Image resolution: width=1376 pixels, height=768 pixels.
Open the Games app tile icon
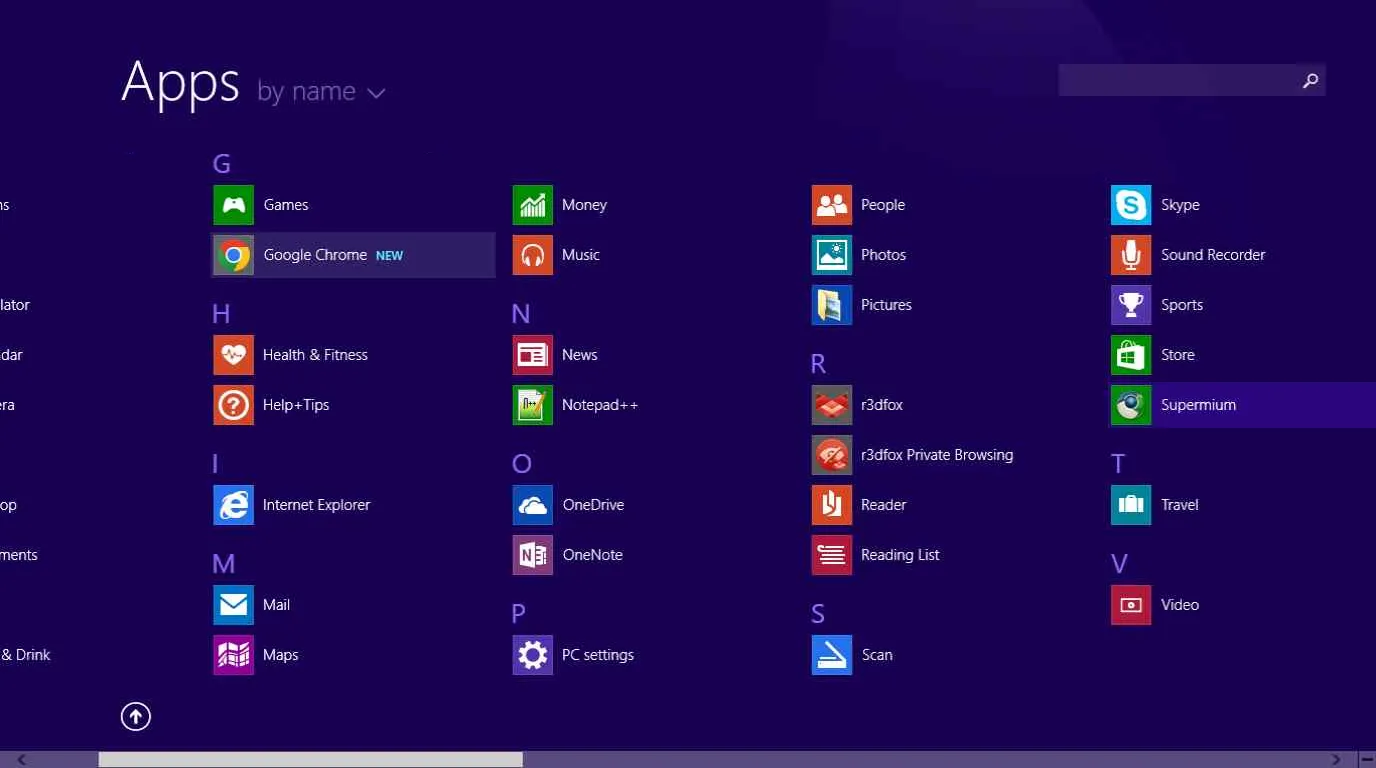click(x=234, y=205)
